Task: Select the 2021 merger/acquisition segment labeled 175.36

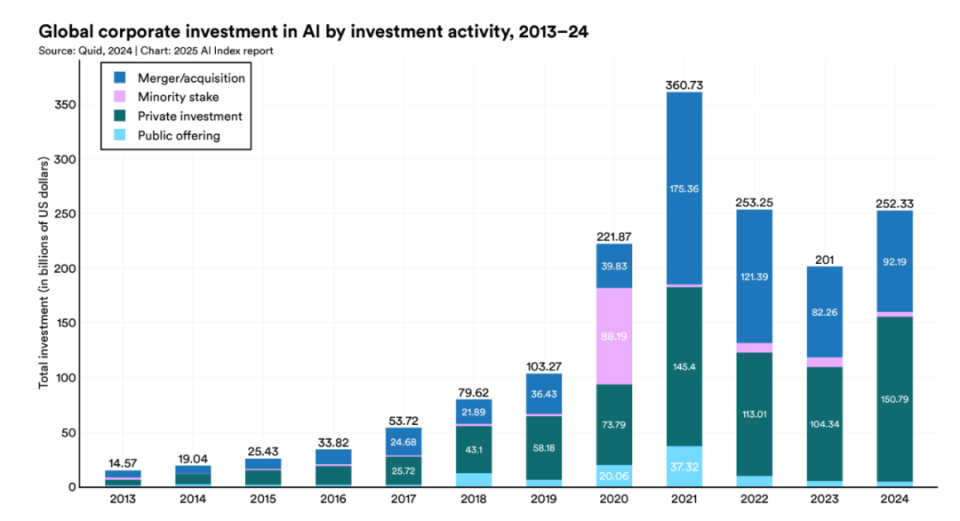Action: (684, 188)
